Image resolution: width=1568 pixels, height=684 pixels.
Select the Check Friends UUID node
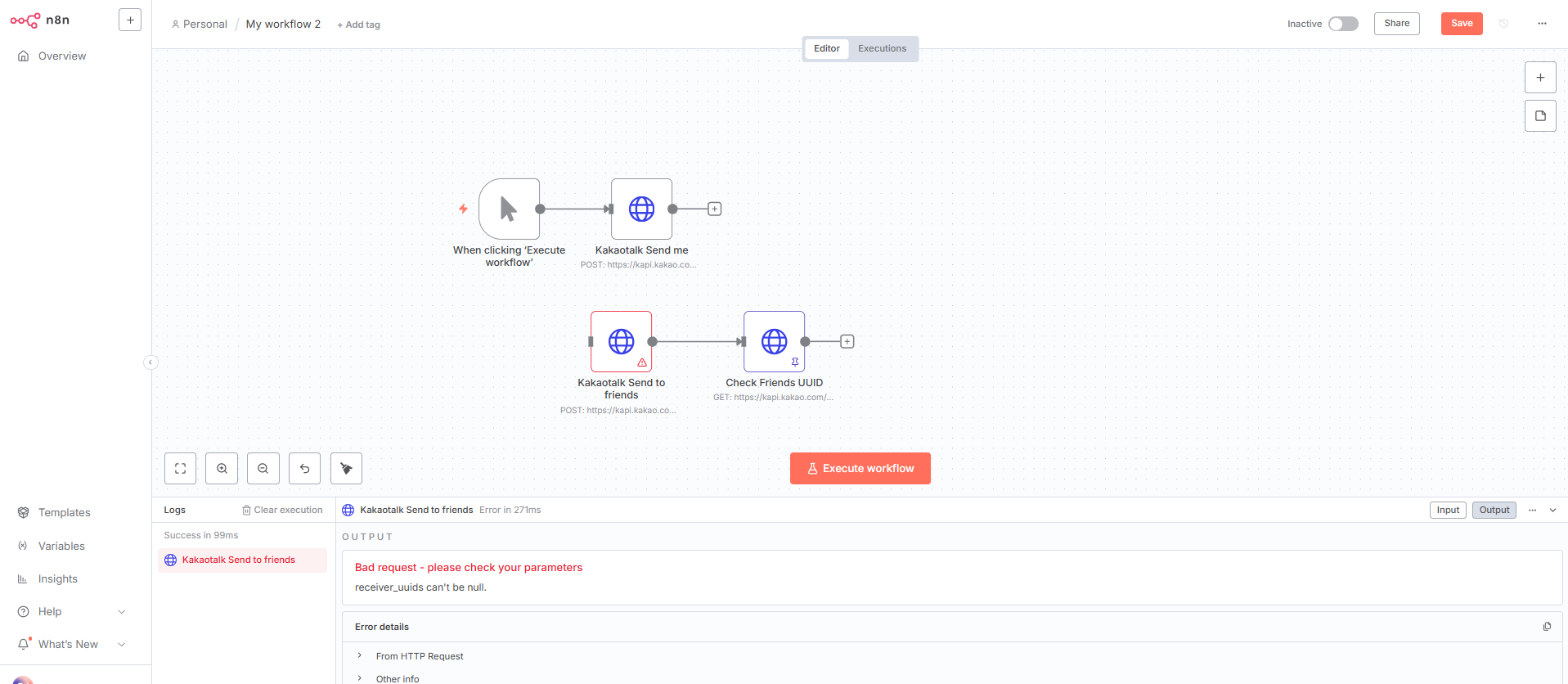[x=774, y=341]
